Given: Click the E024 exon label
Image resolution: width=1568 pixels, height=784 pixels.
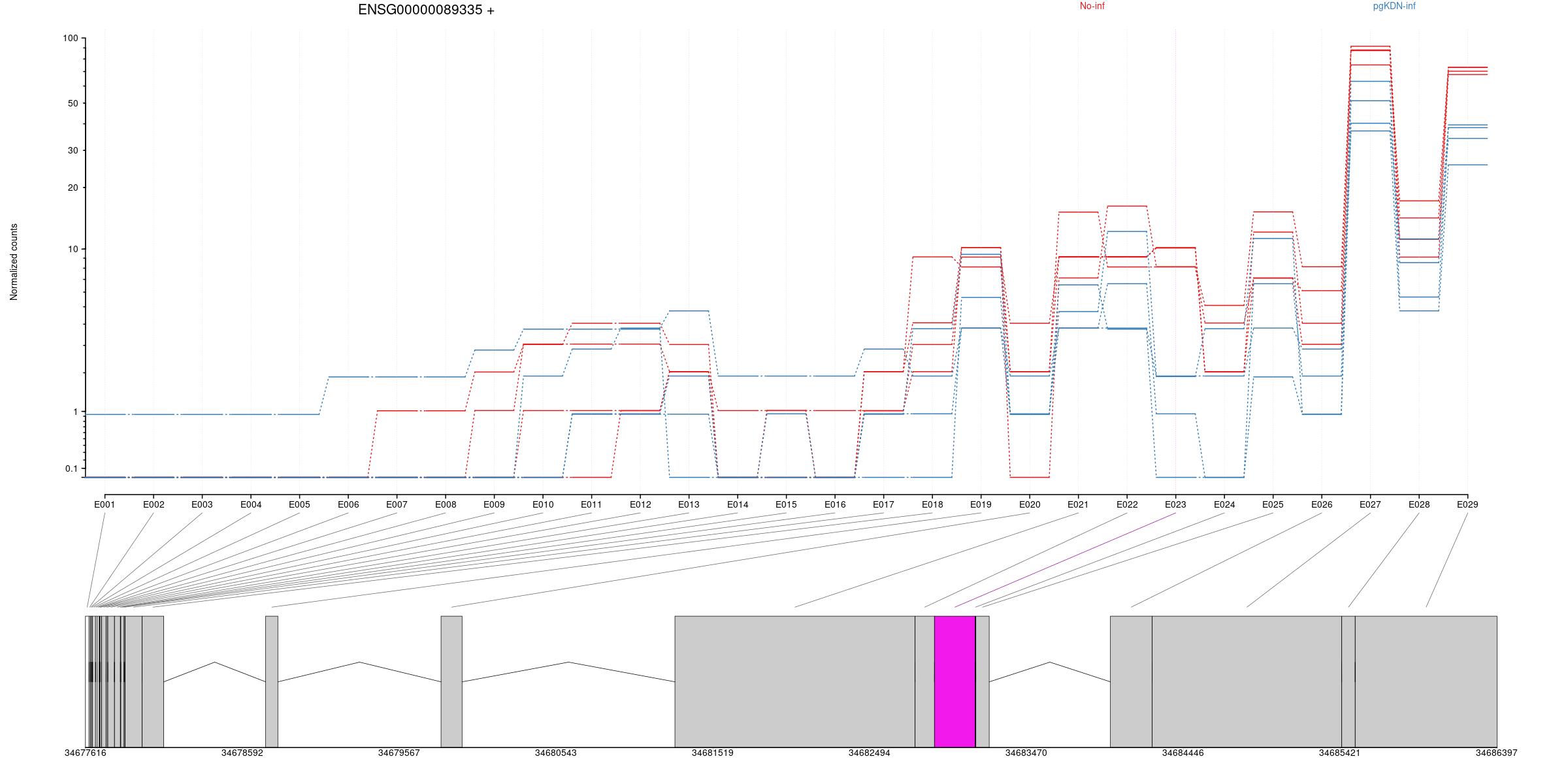Looking at the screenshot, I should [x=1224, y=504].
